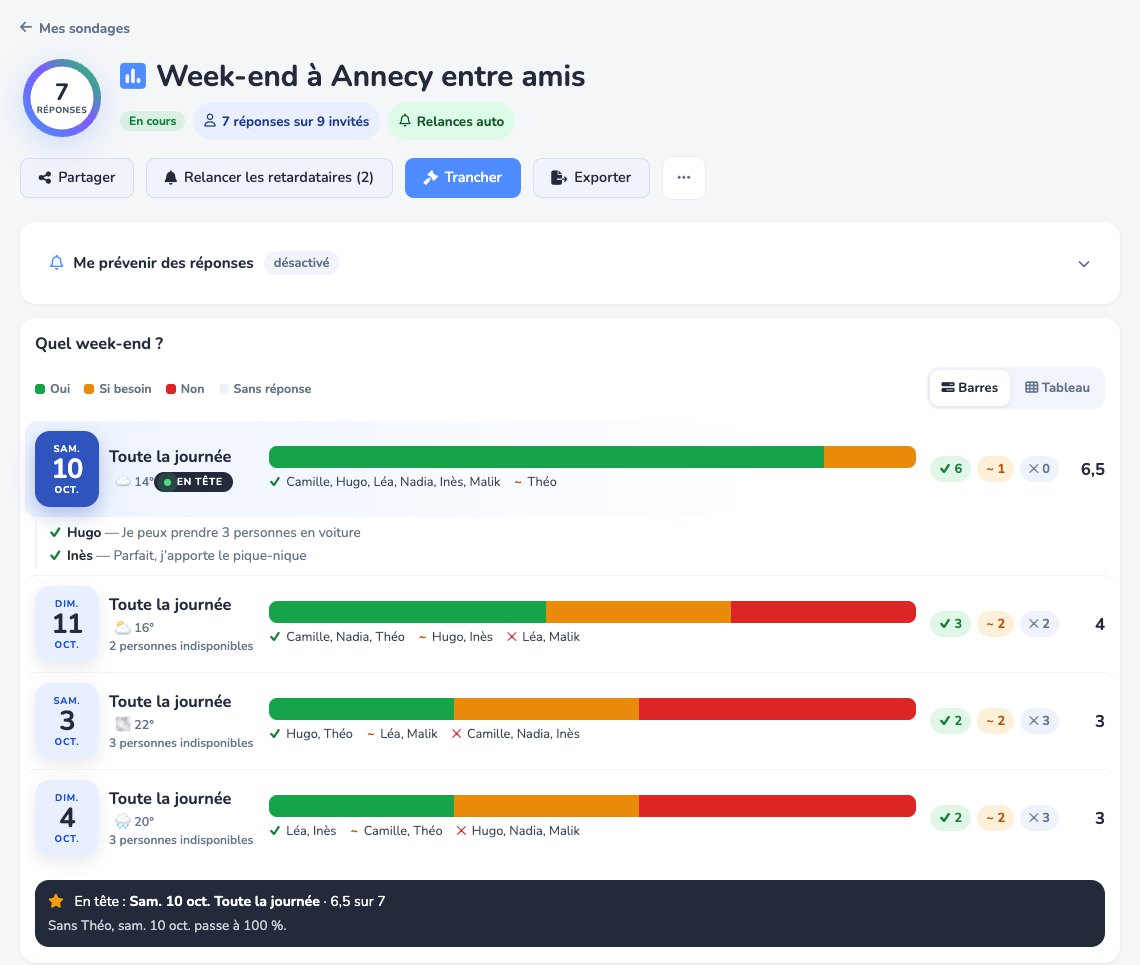Click the rain weather icon next to 20°
Image resolution: width=1140 pixels, height=965 pixels.
(123, 821)
